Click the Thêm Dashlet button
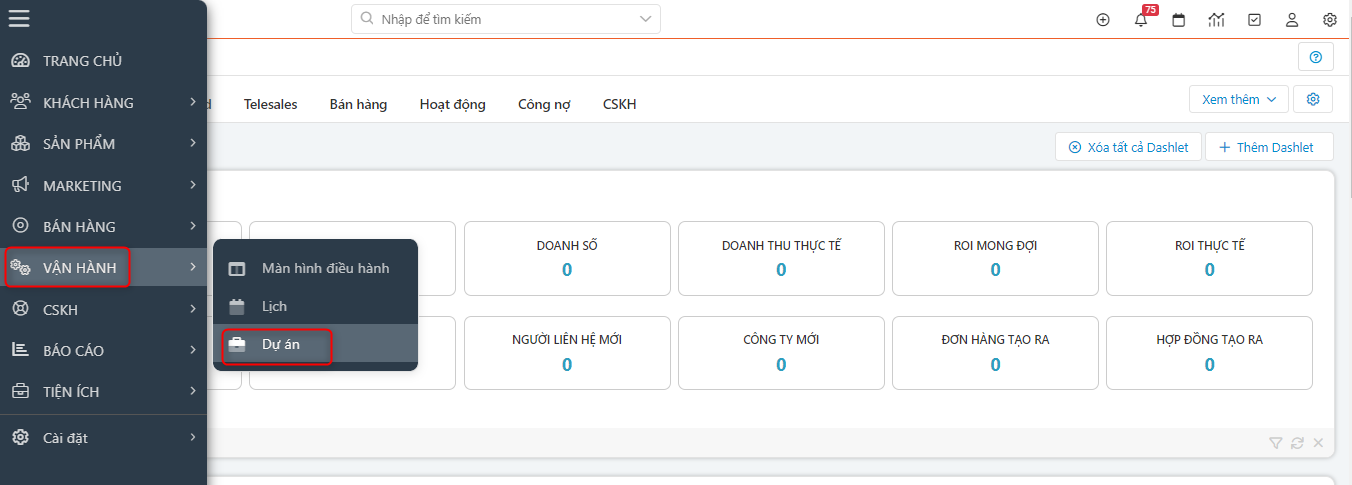Viewport: 1352px width, 485px height. click(x=1269, y=147)
